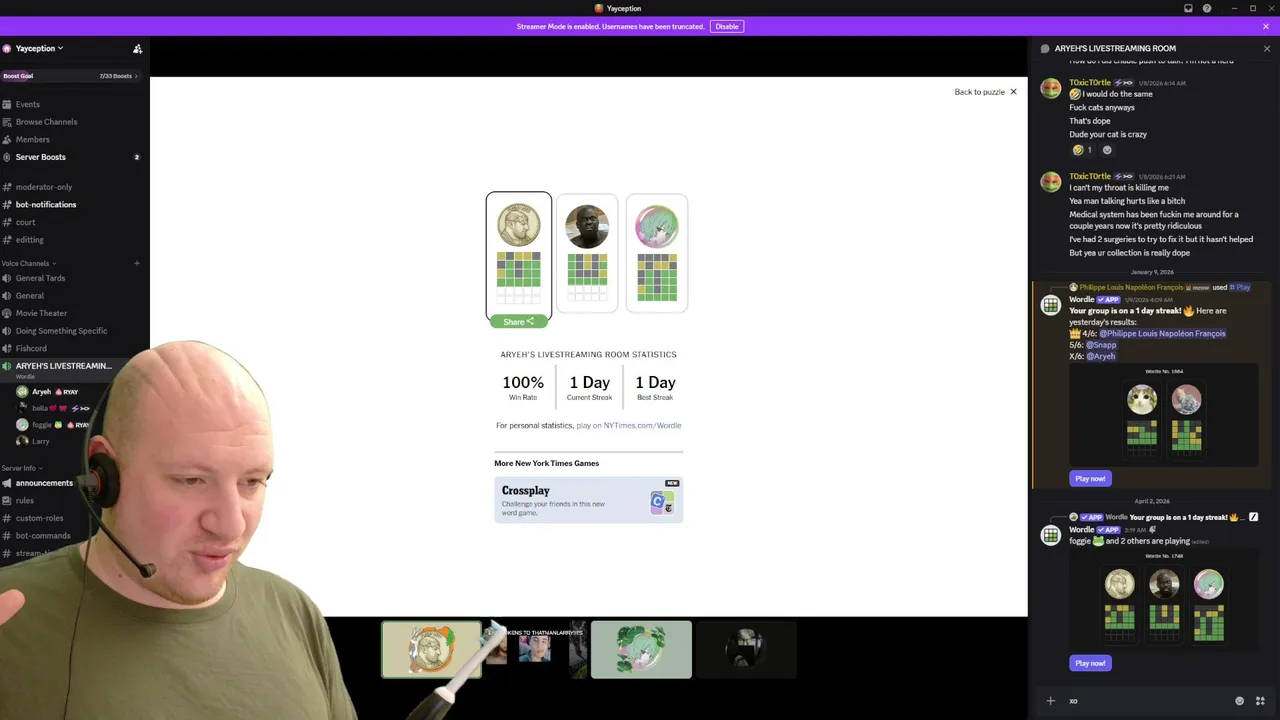Click user Larry in the voice channel
This screenshot has height=720, width=1280.
click(x=40, y=441)
